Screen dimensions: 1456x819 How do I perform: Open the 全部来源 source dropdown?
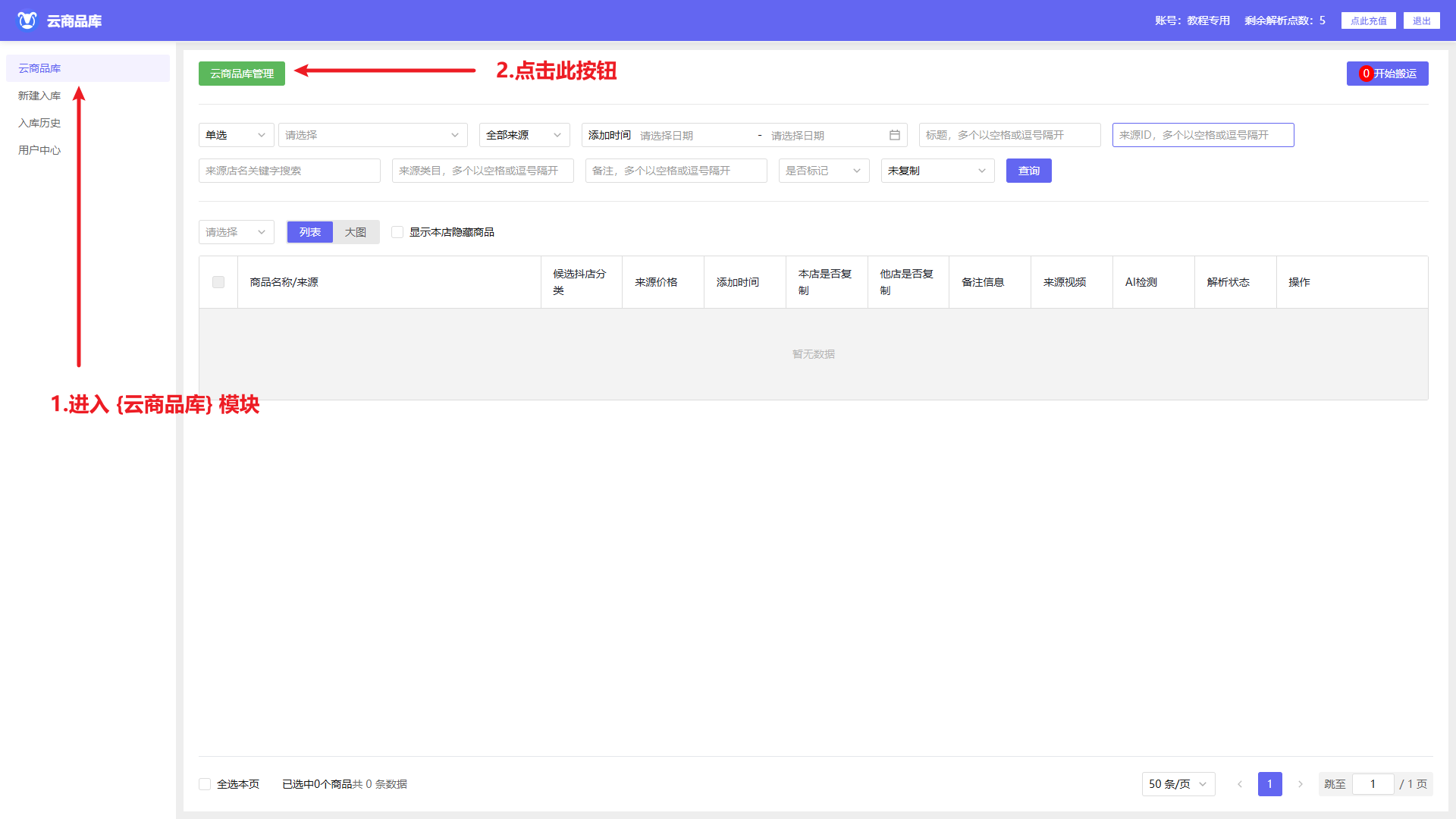(x=525, y=135)
